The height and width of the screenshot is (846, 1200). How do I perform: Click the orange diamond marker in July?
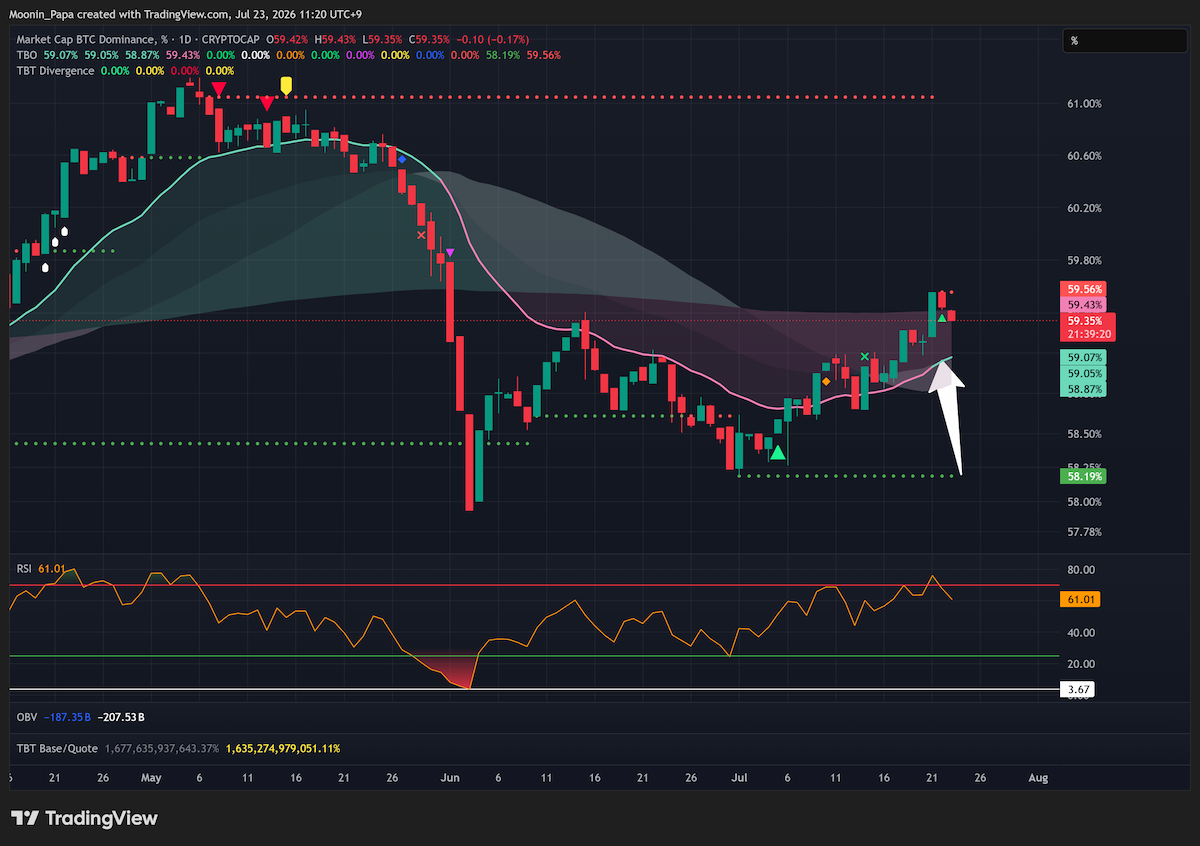coord(826,380)
